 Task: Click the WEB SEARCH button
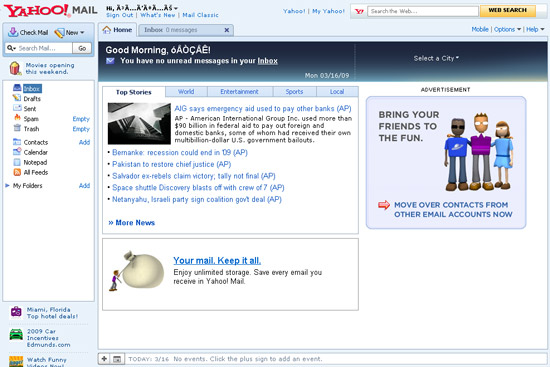pyautogui.click(x=508, y=11)
